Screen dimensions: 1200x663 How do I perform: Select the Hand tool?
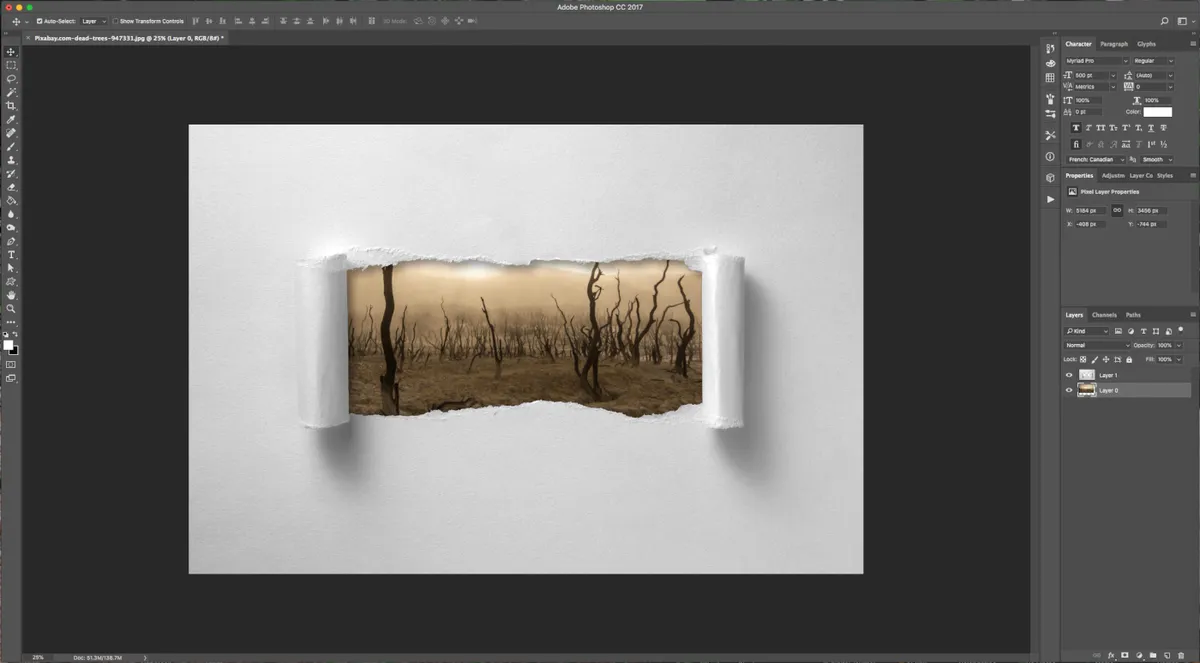point(11,295)
